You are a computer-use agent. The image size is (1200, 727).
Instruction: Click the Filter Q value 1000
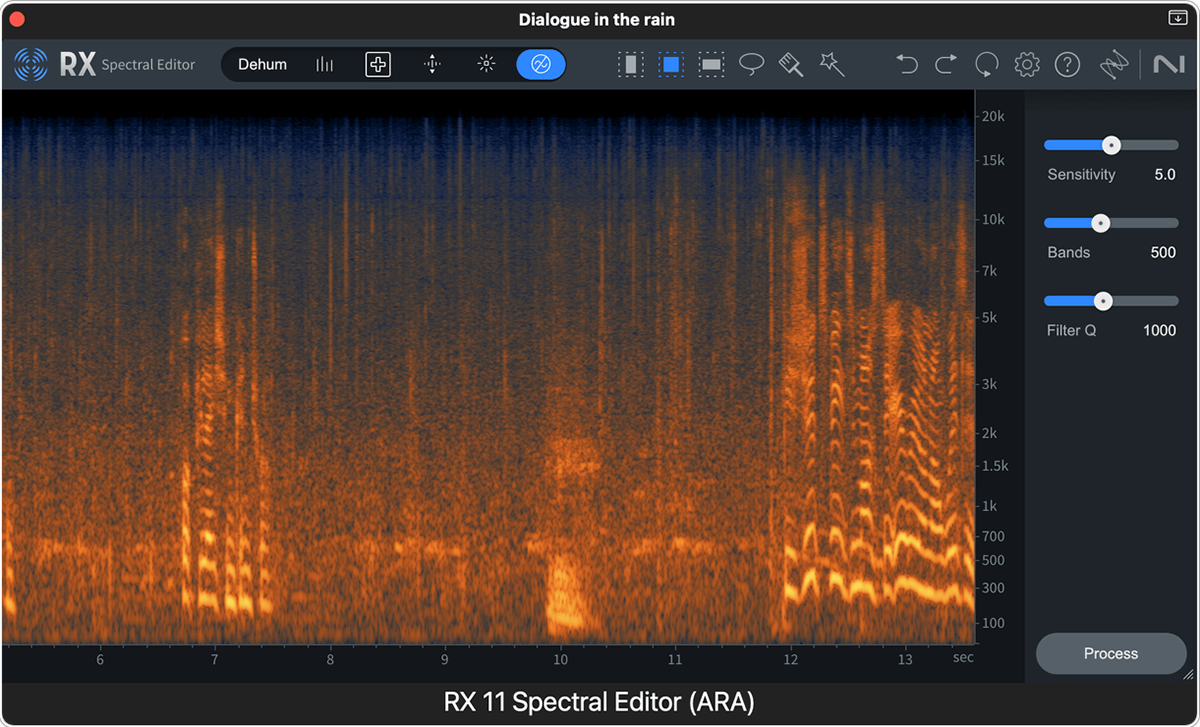(1160, 331)
